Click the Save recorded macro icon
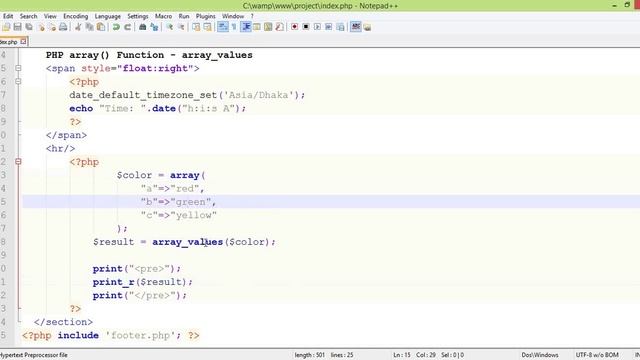 click(x=340, y=27)
